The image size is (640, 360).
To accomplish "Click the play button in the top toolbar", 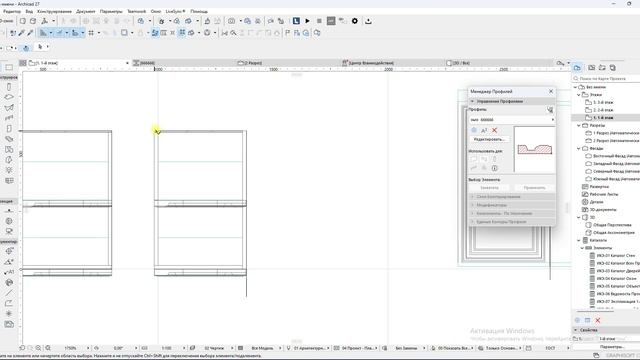I will 307,21.
